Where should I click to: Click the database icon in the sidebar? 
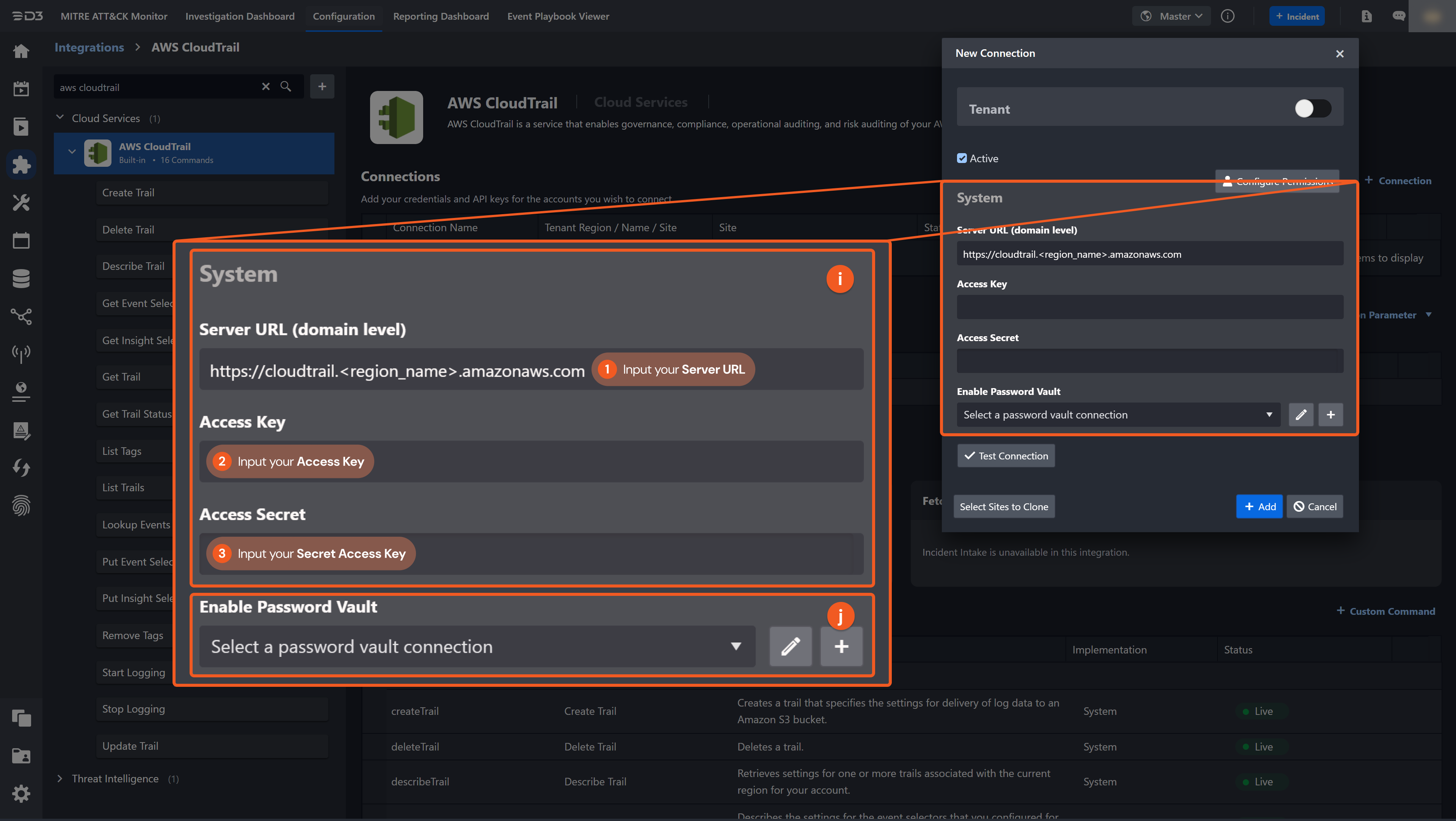21,279
